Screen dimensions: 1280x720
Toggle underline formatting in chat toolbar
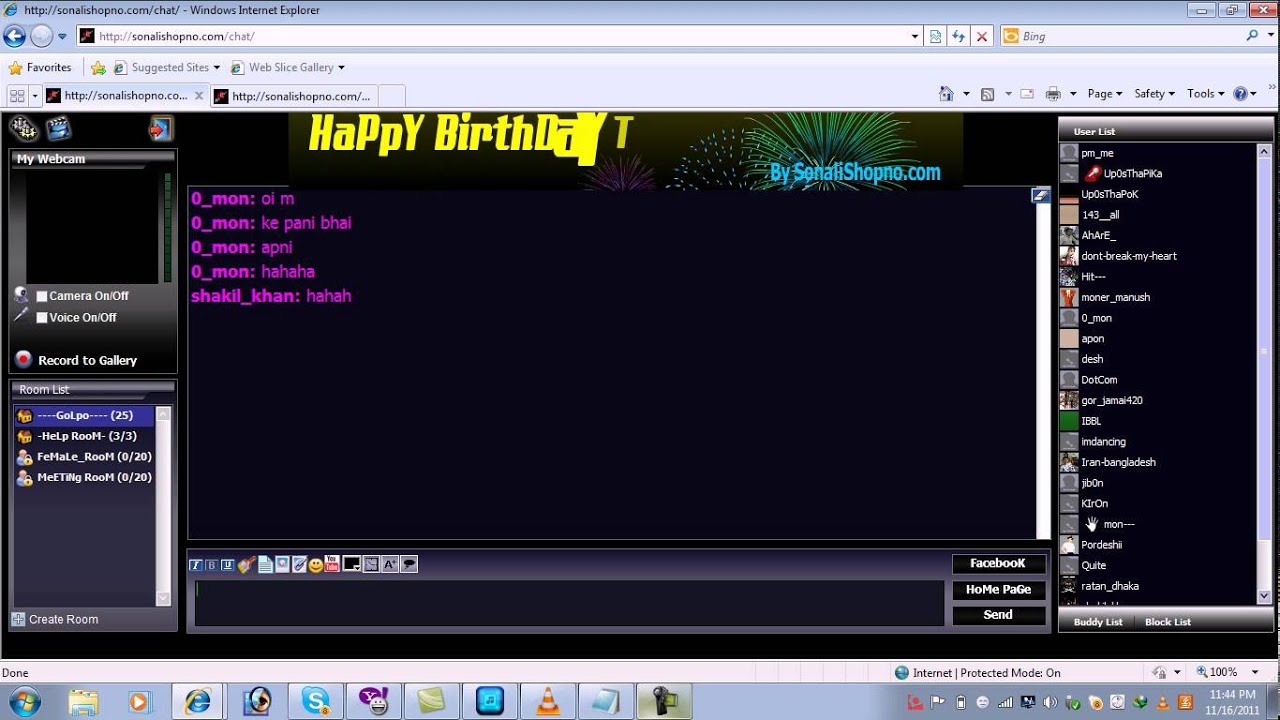click(x=227, y=565)
